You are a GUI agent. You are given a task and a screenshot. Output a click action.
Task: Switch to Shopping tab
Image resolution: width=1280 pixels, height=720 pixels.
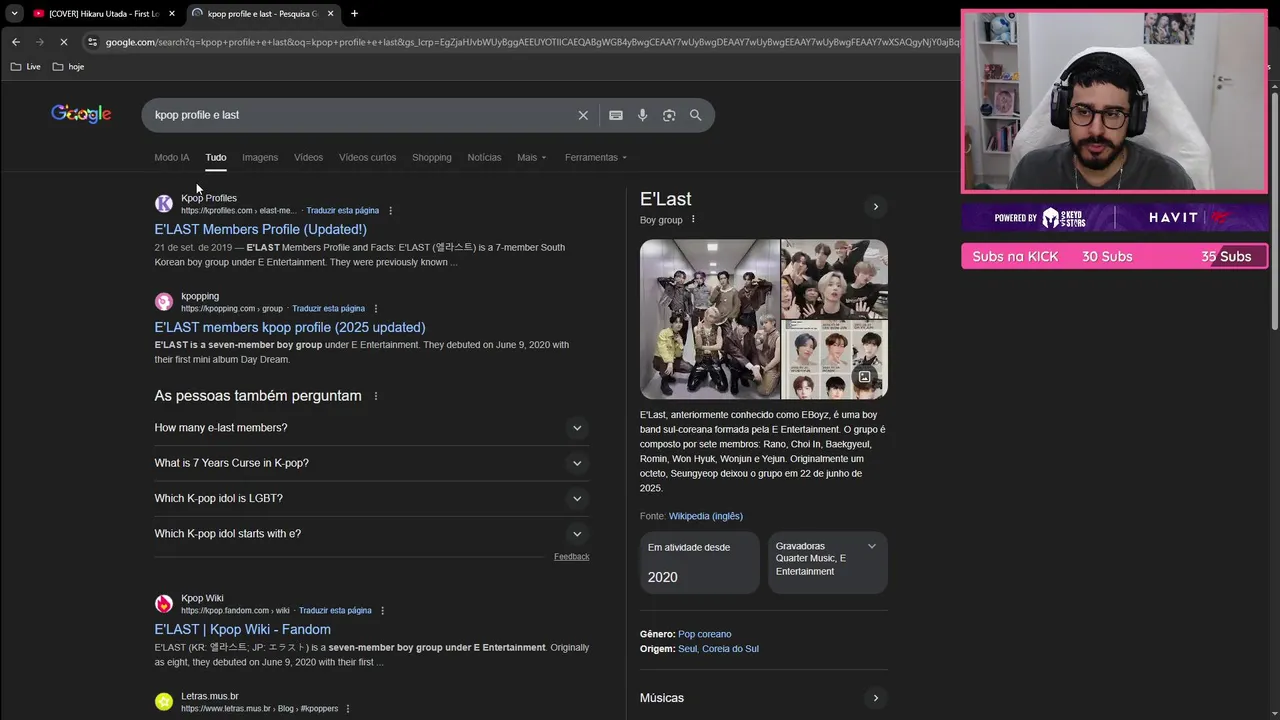coord(432,158)
